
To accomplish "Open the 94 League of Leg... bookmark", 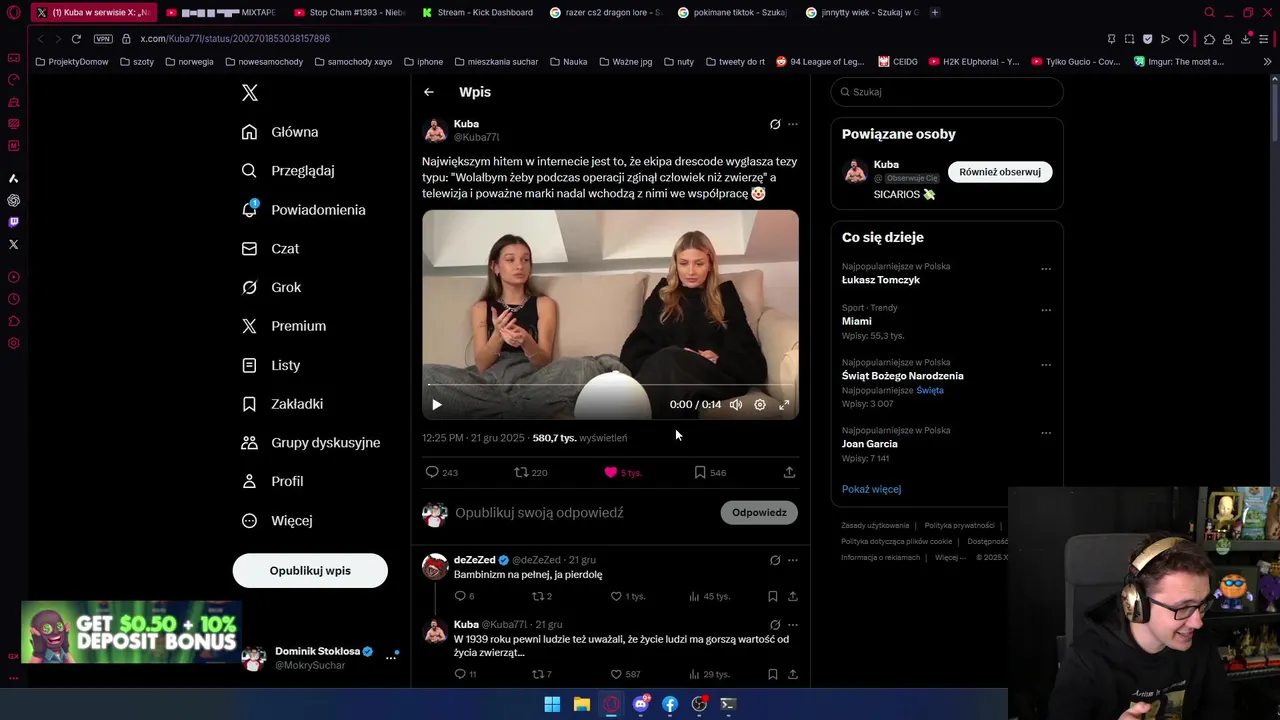I will pos(820,62).
